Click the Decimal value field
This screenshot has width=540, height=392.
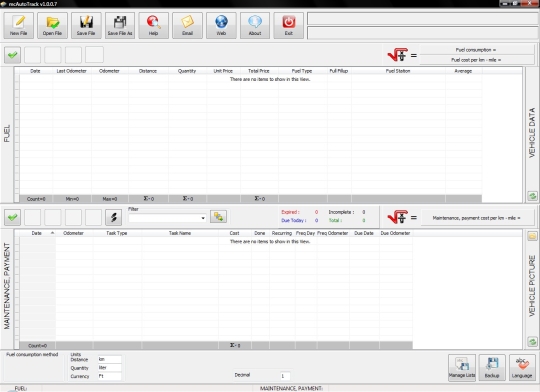[285, 376]
